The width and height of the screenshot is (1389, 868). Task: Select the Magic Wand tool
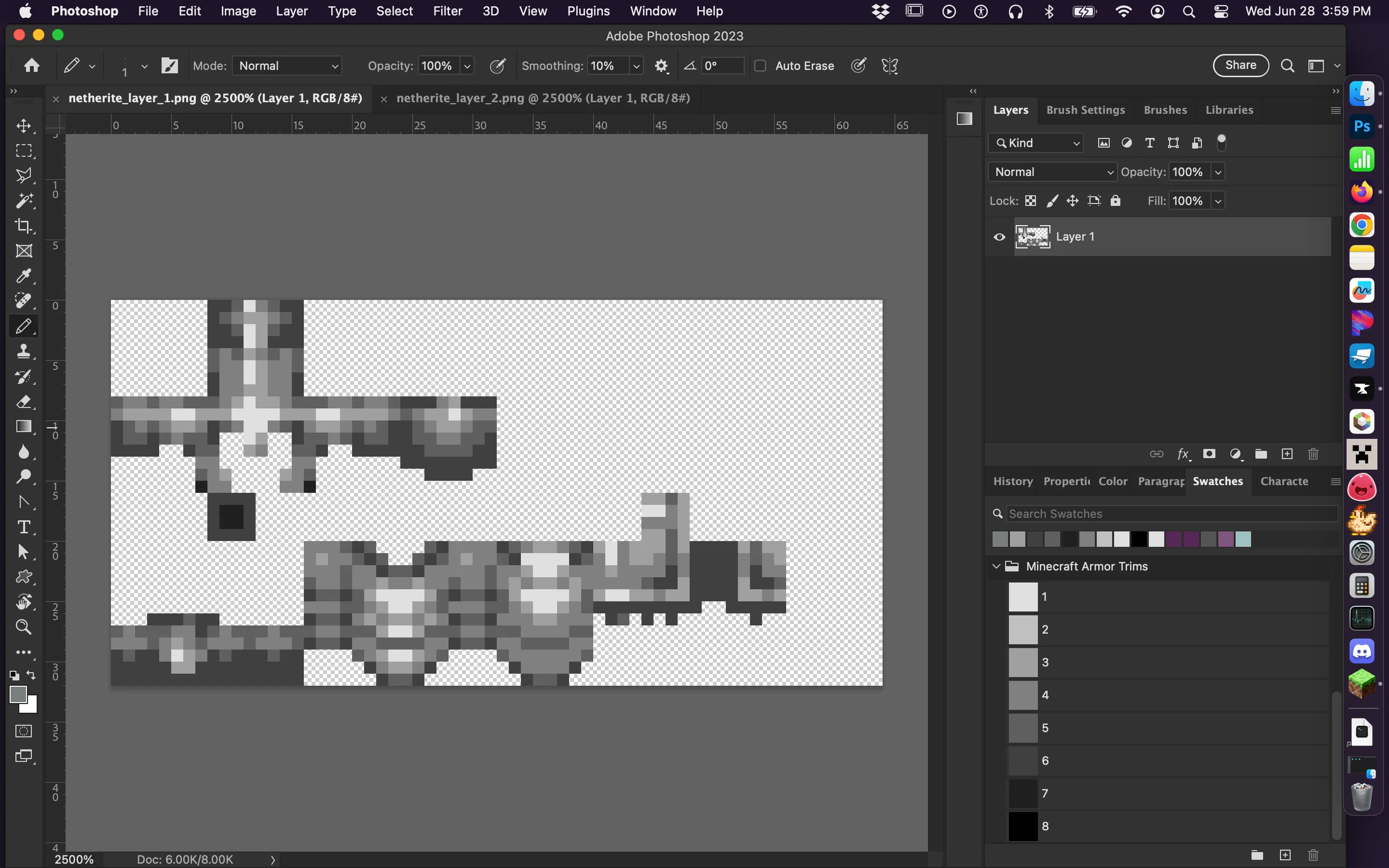tap(24, 200)
